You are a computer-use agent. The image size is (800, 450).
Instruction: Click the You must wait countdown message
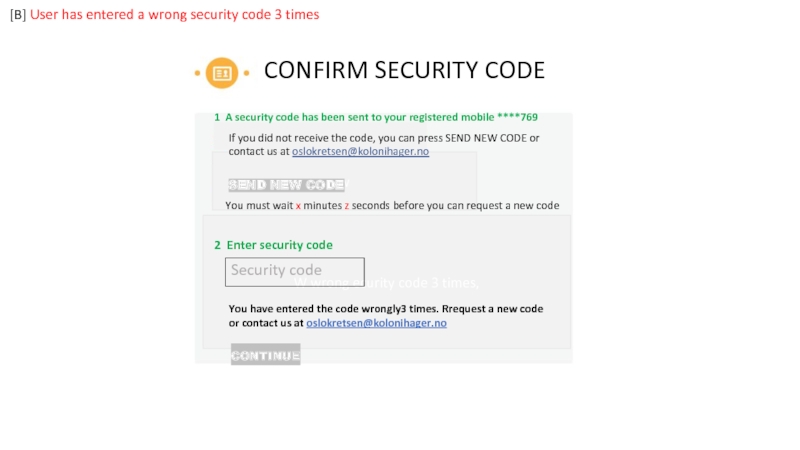pyautogui.click(x=391, y=206)
